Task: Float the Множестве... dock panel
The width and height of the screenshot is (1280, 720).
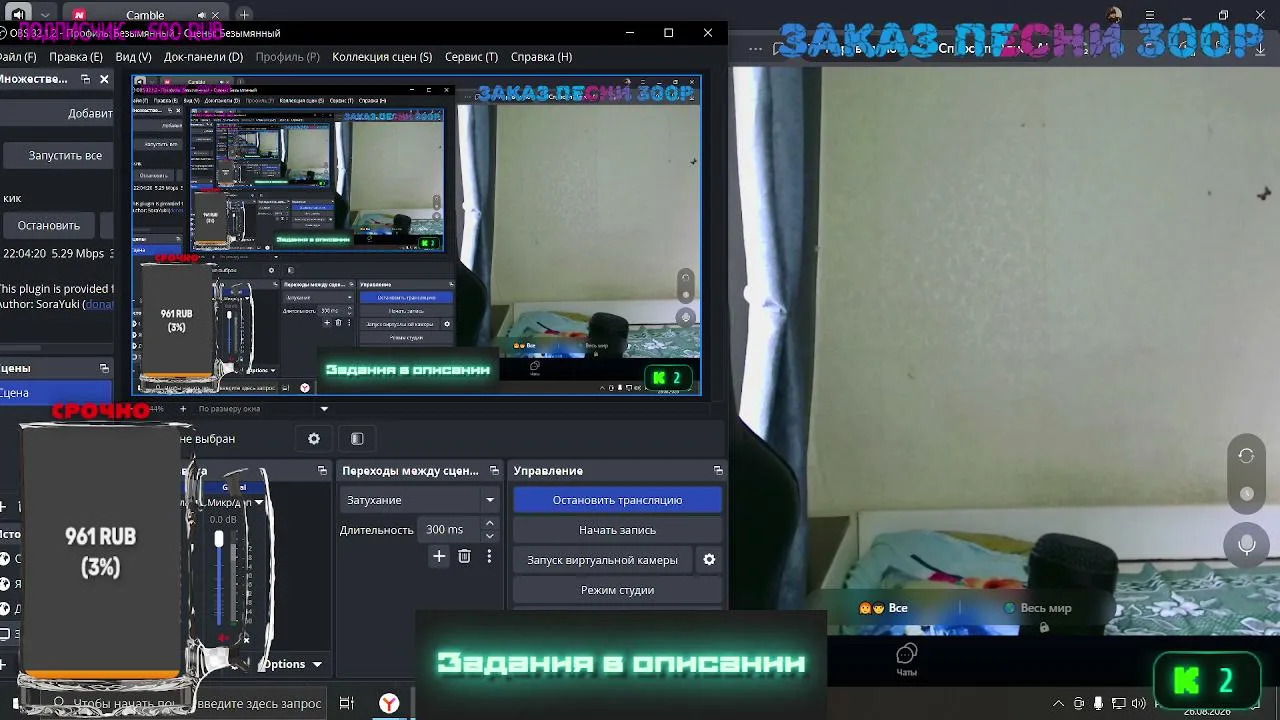Action: pyautogui.click(x=86, y=79)
